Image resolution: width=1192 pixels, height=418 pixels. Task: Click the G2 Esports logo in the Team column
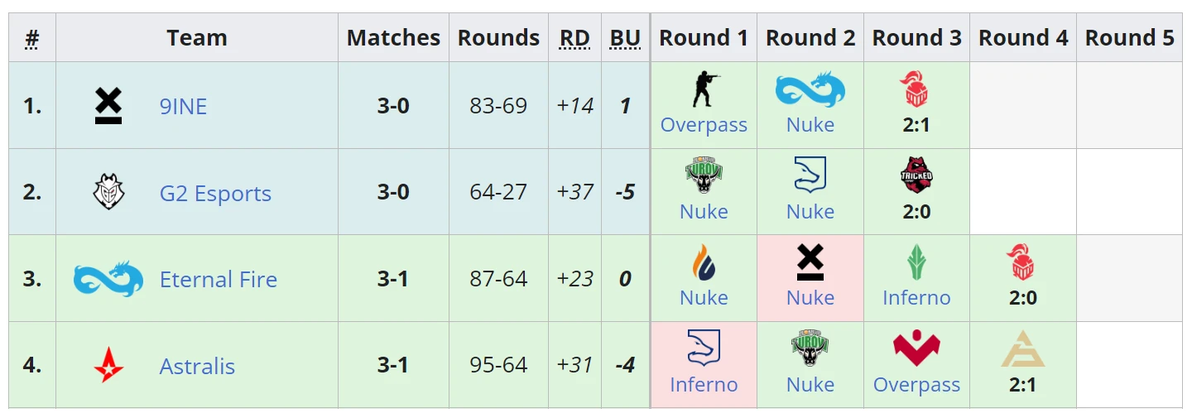click(x=108, y=192)
